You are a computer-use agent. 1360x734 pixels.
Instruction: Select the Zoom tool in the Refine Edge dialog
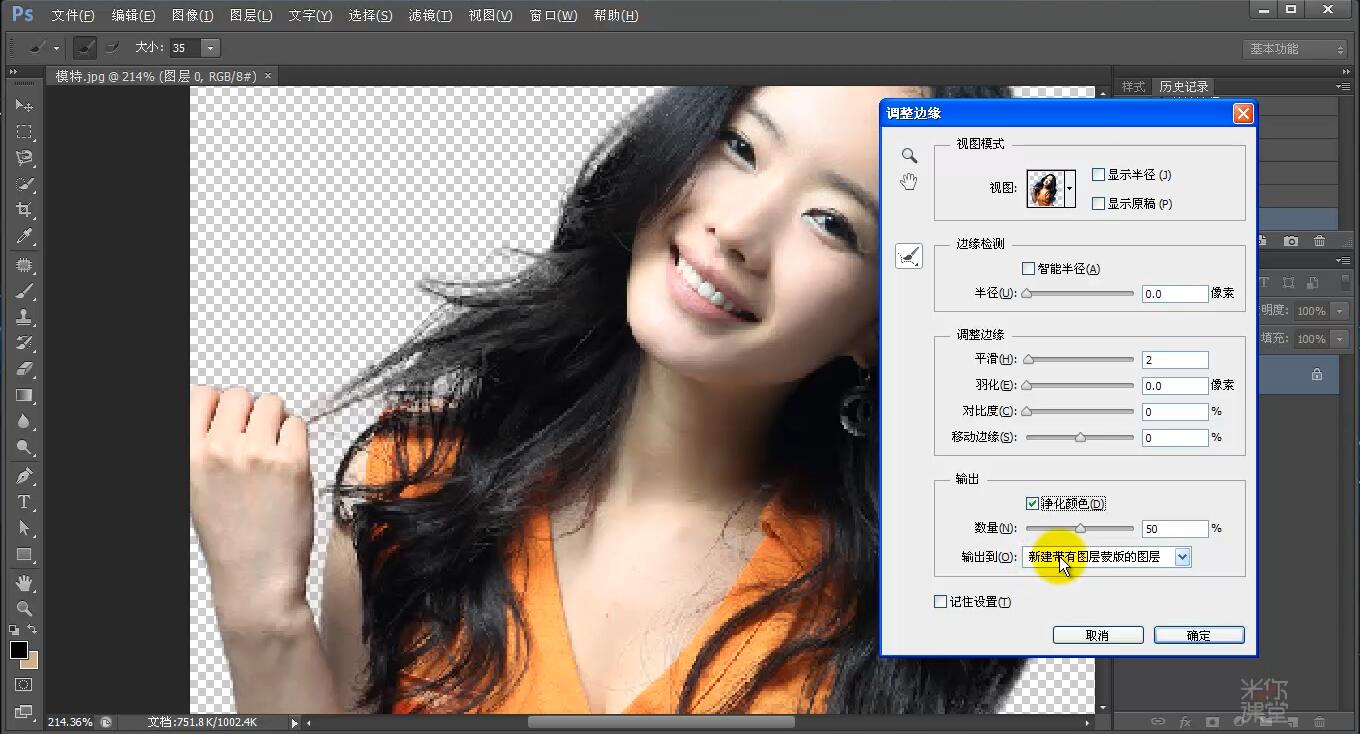(909, 155)
